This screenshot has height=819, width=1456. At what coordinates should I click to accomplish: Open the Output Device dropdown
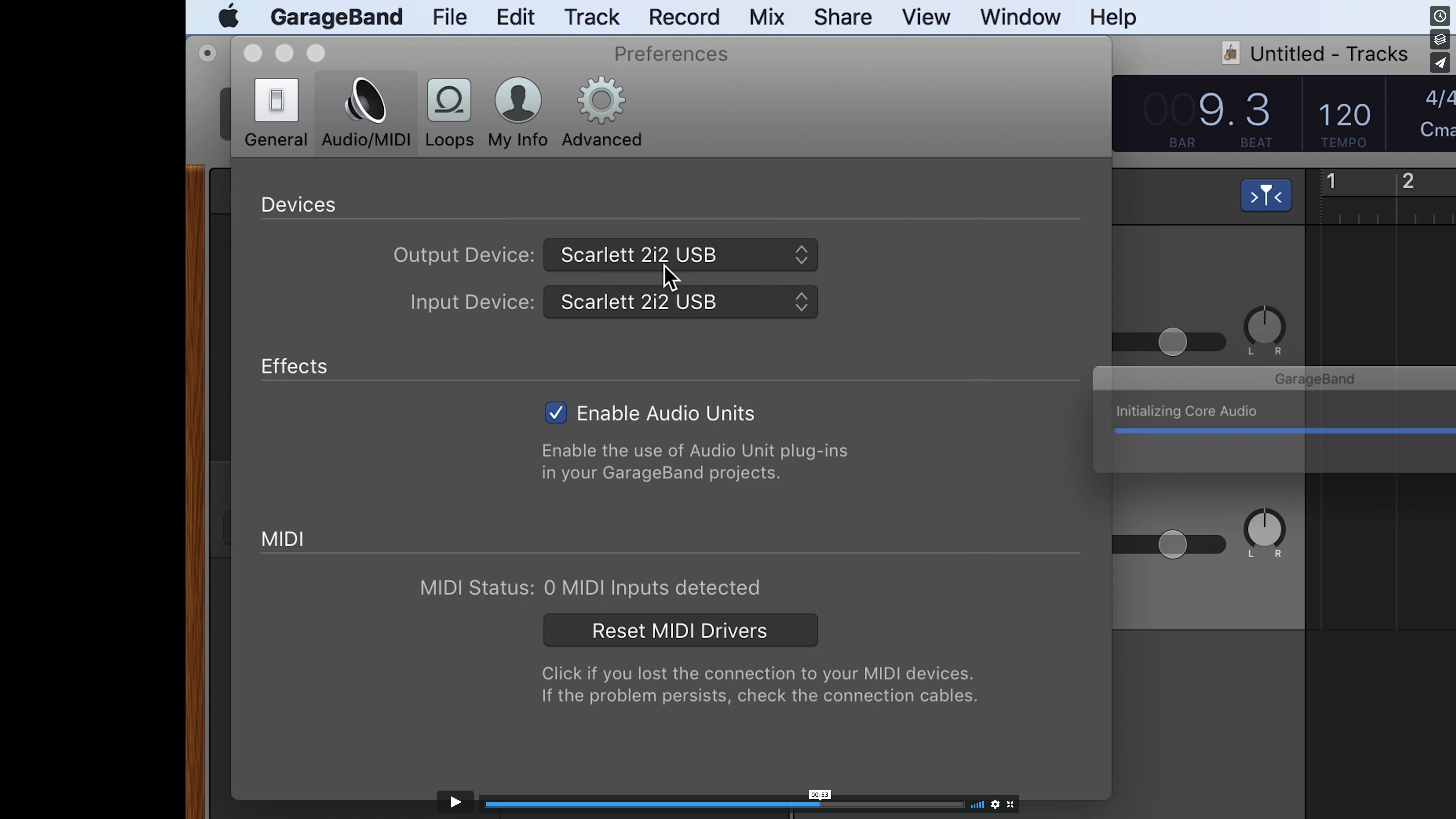[681, 255]
